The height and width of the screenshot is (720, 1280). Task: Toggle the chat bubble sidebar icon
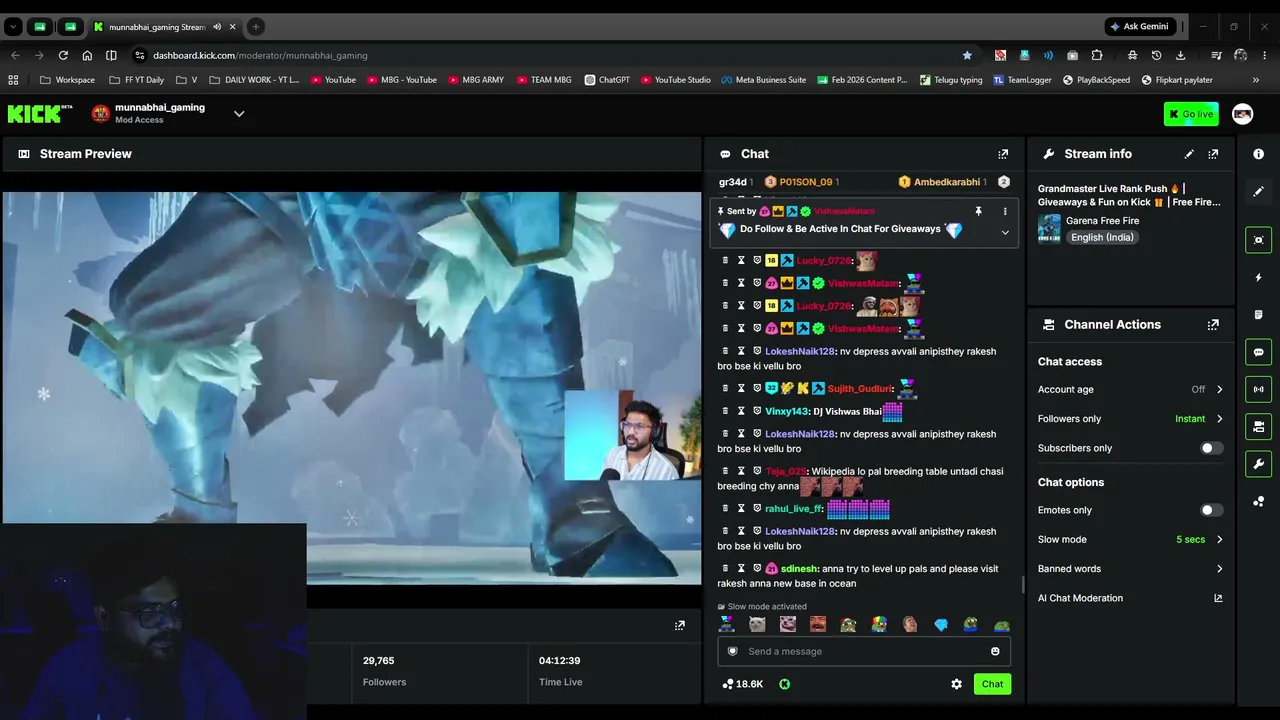tap(1258, 352)
